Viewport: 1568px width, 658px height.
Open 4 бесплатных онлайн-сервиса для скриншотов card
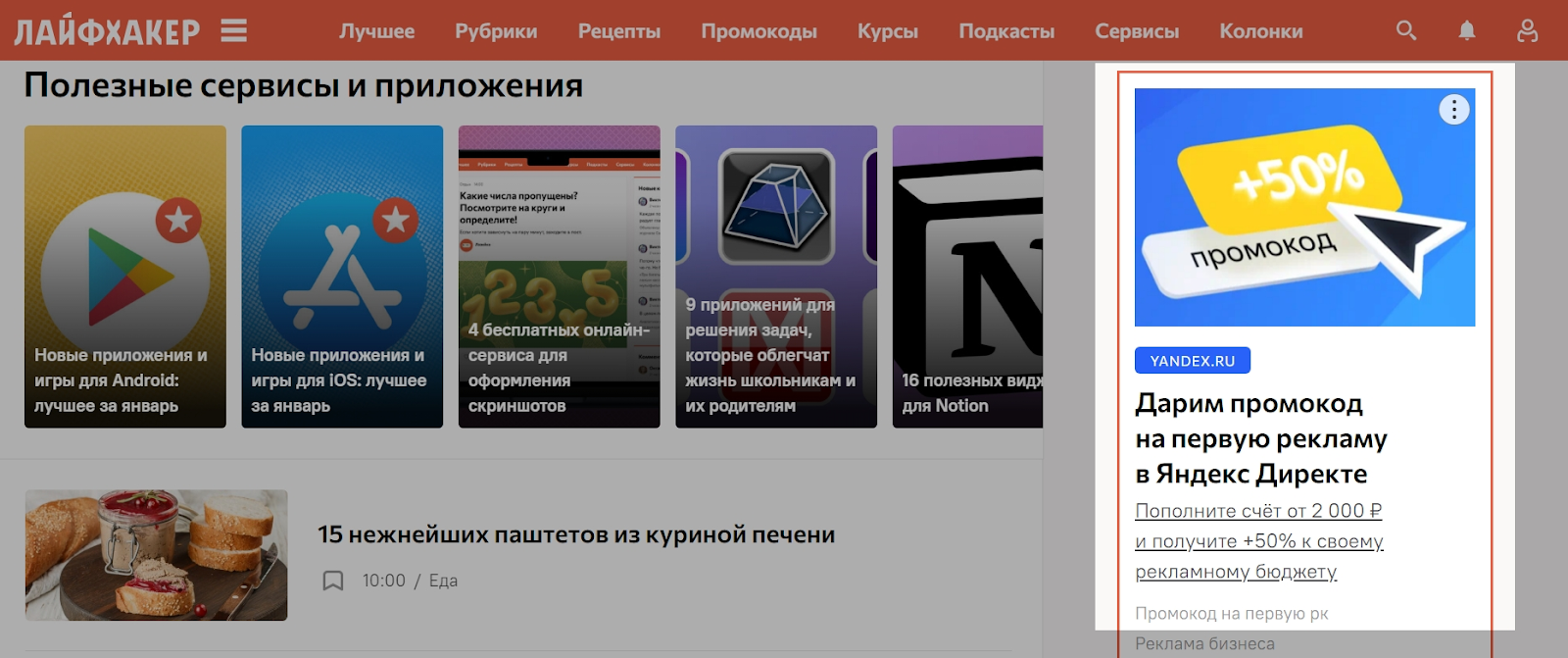tap(560, 277)
